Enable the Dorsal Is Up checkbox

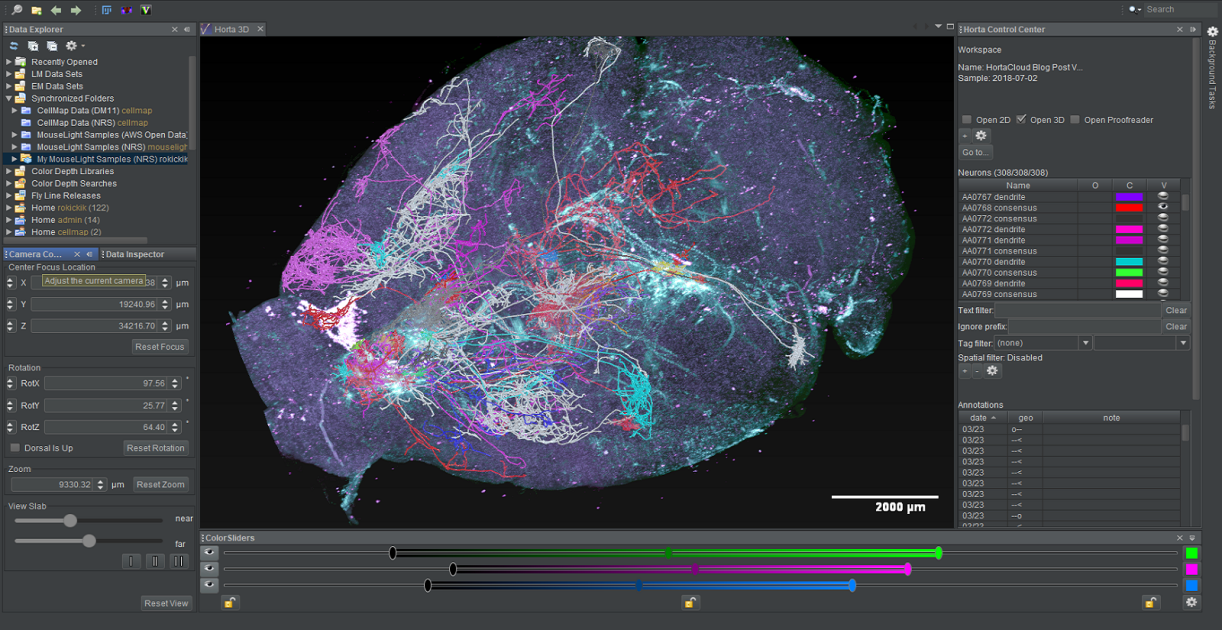15,448
